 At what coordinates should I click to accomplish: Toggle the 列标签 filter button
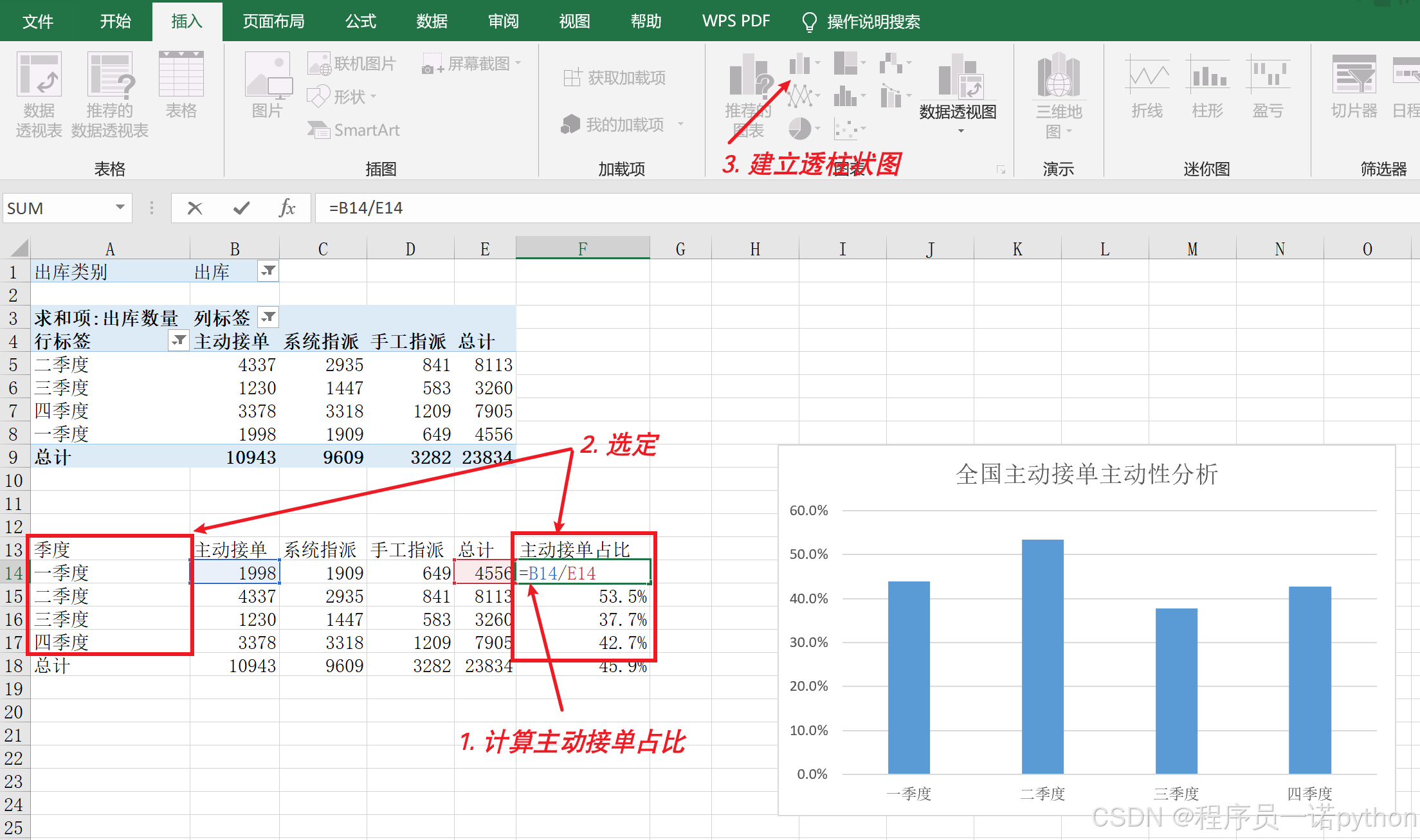pos(268,317)
